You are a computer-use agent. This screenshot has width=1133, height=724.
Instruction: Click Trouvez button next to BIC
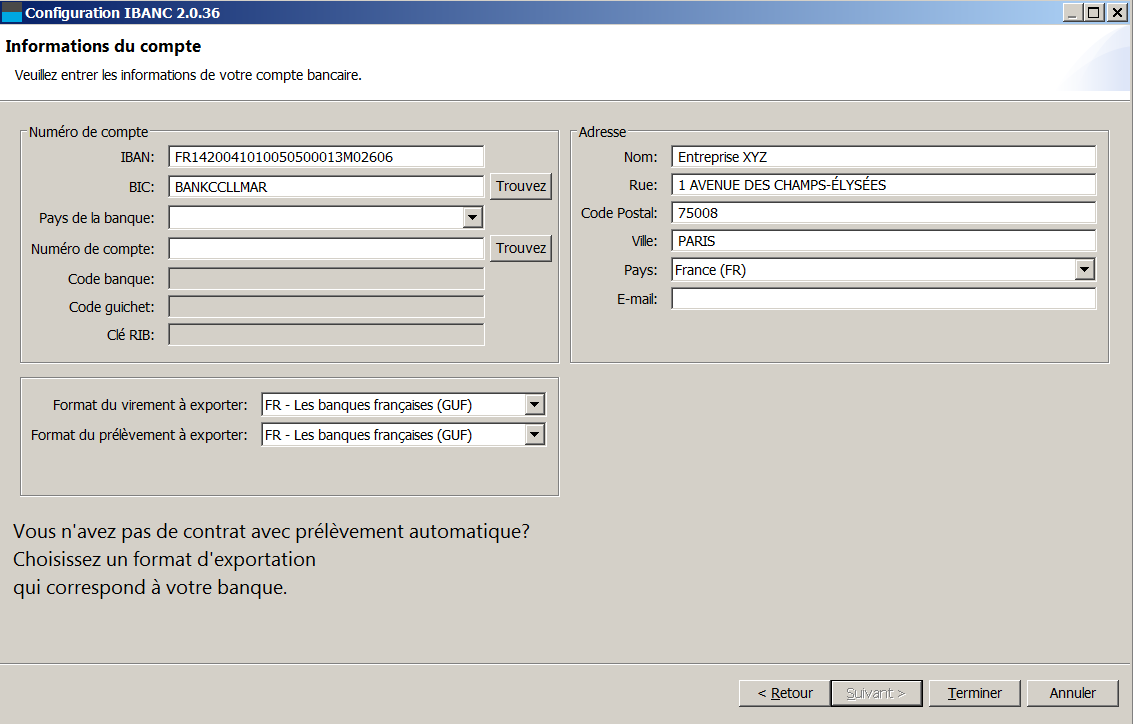click(x=520, y=186)
